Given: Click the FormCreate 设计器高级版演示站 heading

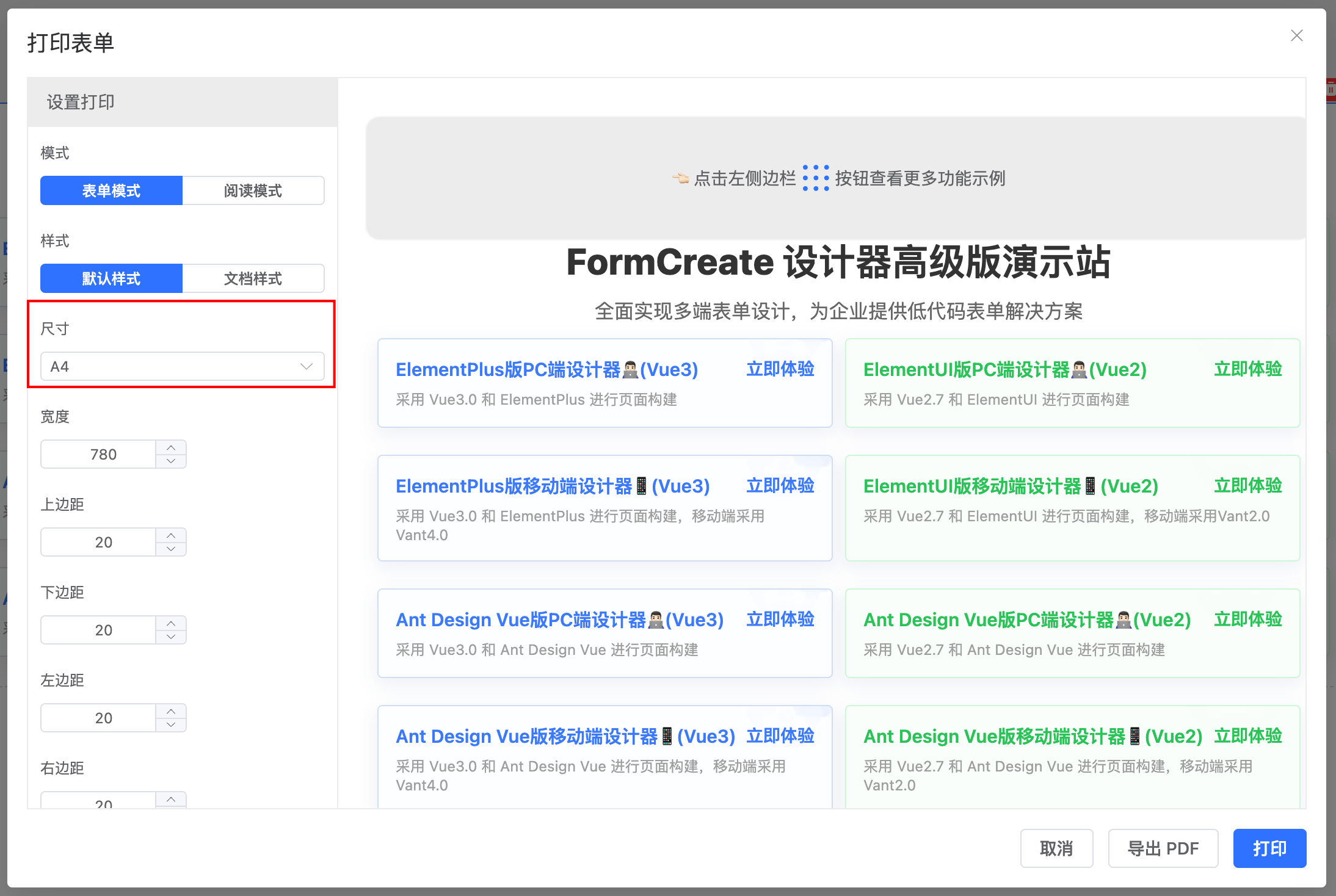Looking at the screenshot, I should tap(838, 262).
